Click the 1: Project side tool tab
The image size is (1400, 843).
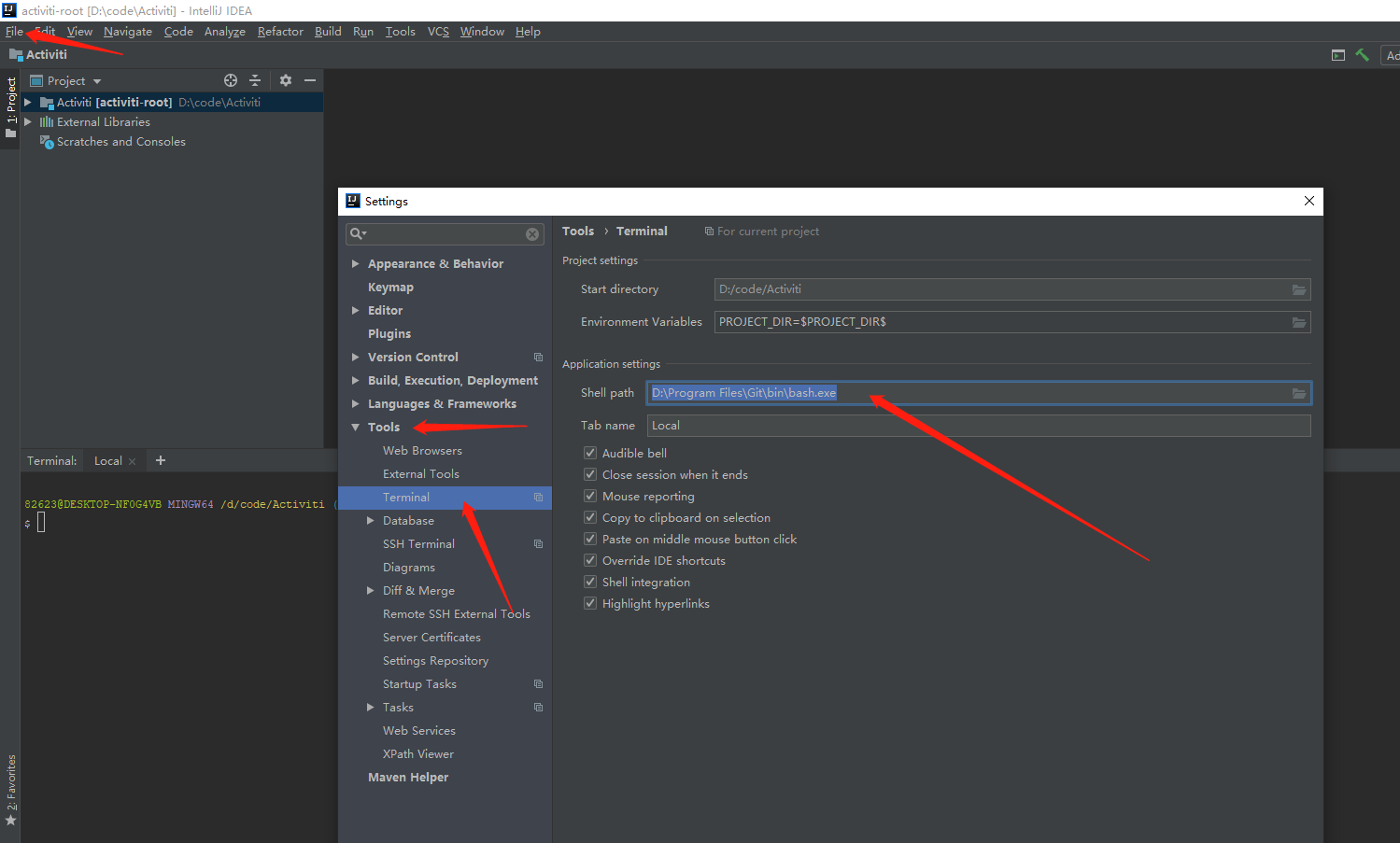[x=11, y=106]
